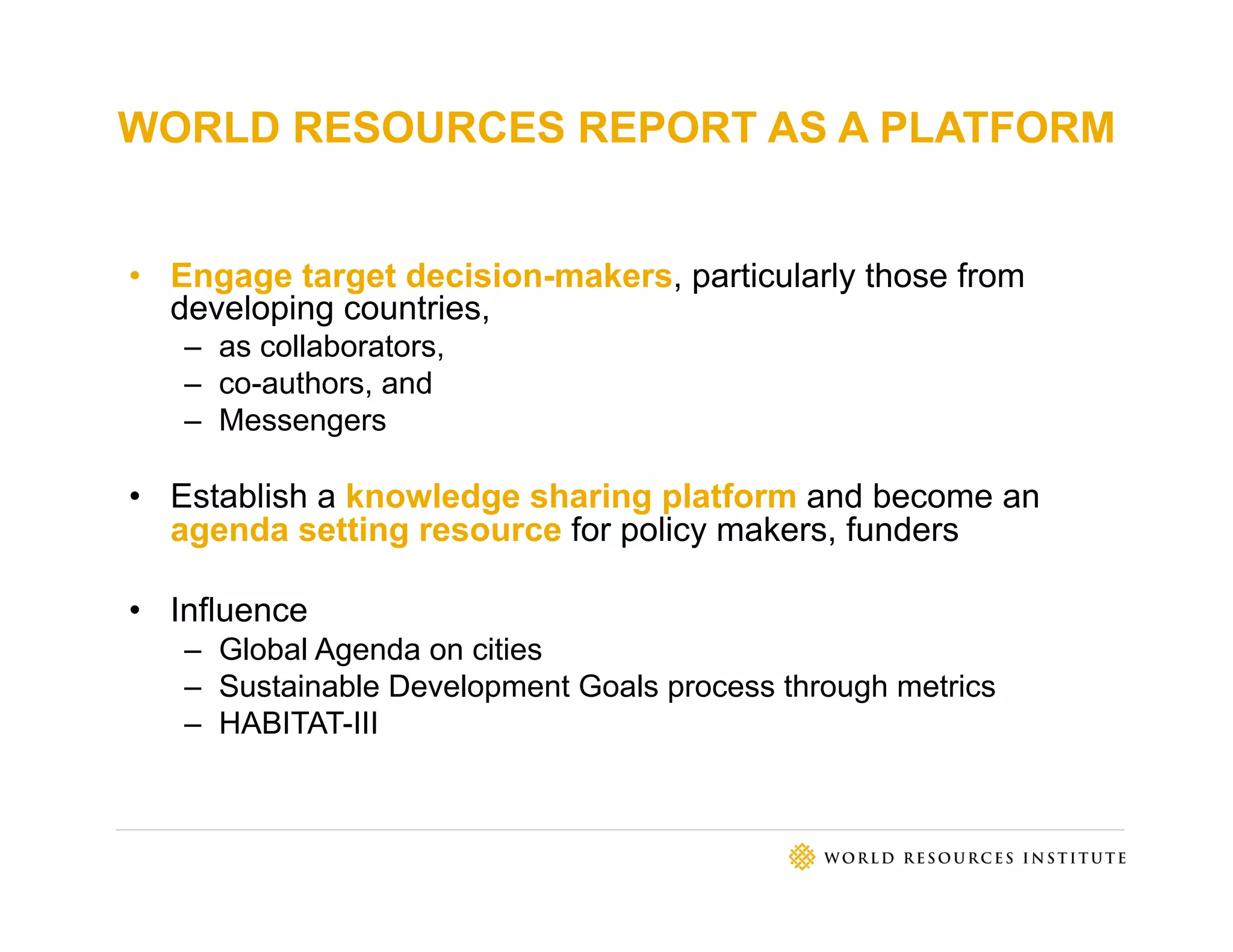Screen dimensions: 1233x952
Task: Click the highlighted phrase agenda setting resource
Action: [365, 531]
